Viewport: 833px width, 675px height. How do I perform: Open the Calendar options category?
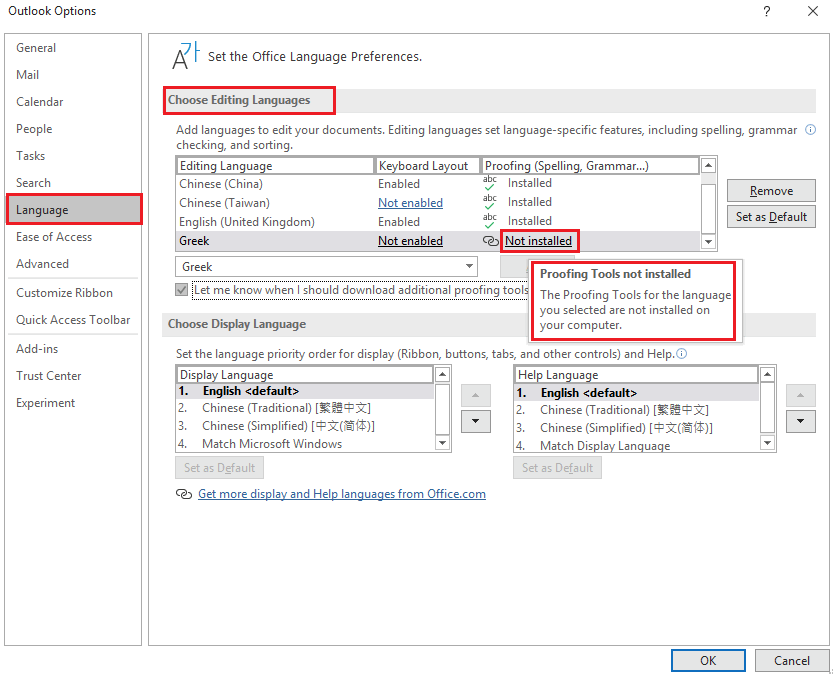(x=39, y=102)
